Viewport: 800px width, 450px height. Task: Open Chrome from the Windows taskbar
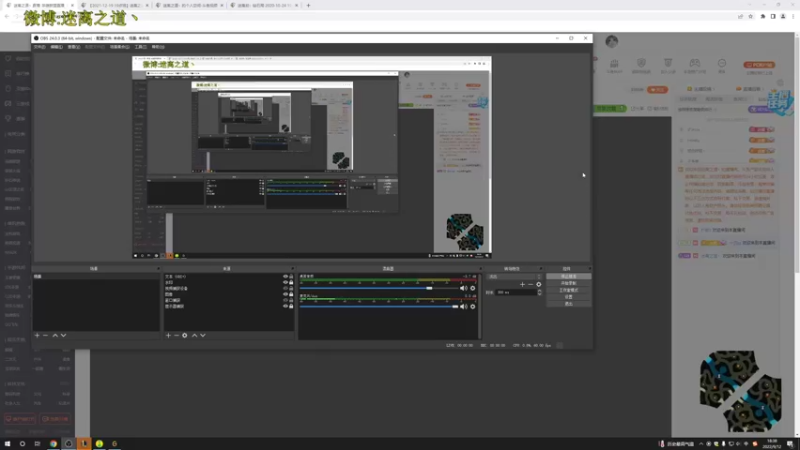[53, 444]
